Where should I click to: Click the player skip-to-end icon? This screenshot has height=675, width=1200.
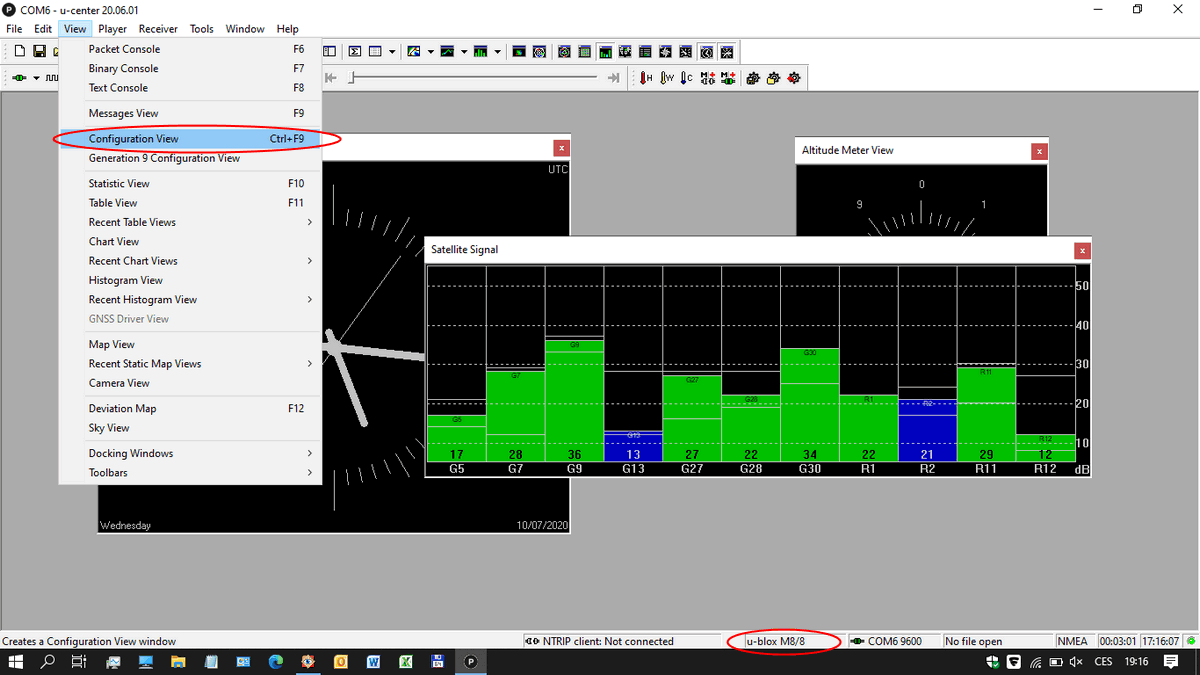613,78
